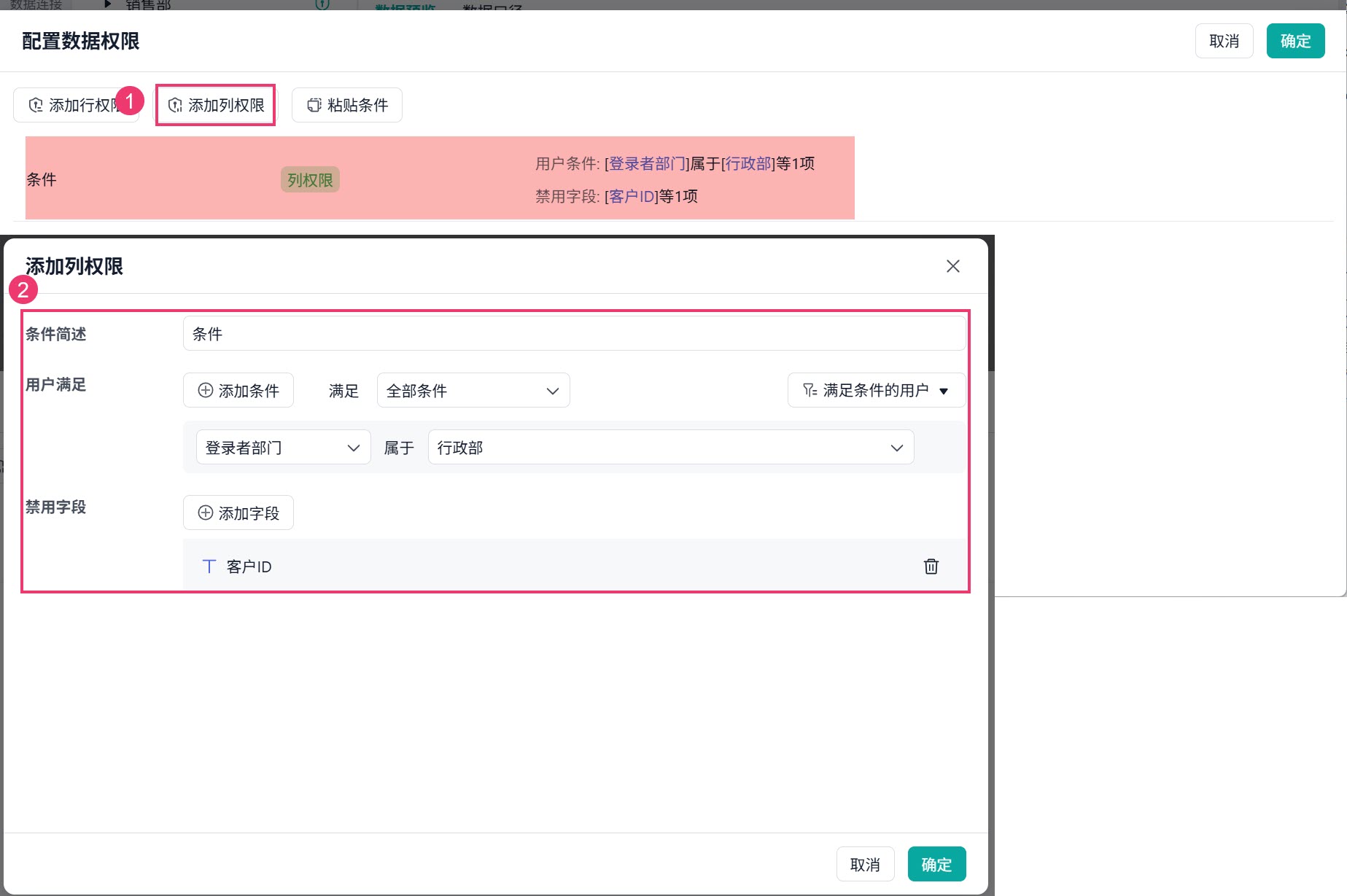Screen dimensions: 1347x896
Task: Click the 属于 operator label
Action: click(x=399, y=448)
